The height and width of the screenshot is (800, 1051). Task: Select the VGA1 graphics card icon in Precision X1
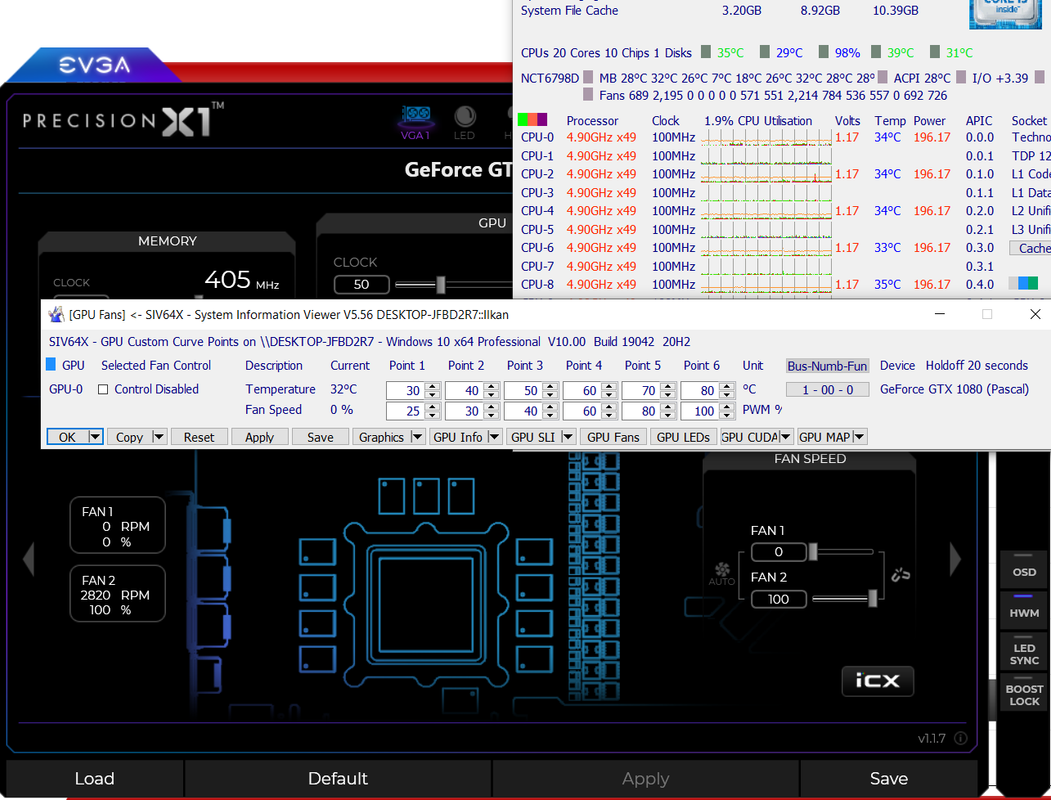[x=416, y=122]
